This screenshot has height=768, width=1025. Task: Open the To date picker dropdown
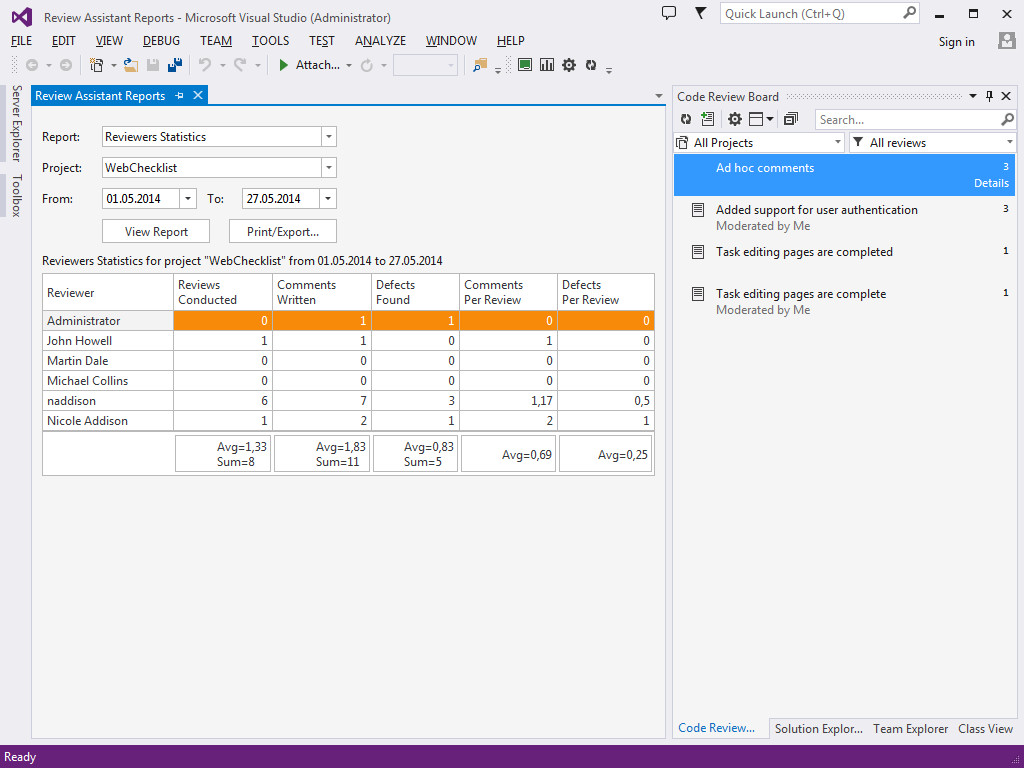pyautogui.click(x=328, y=199)
